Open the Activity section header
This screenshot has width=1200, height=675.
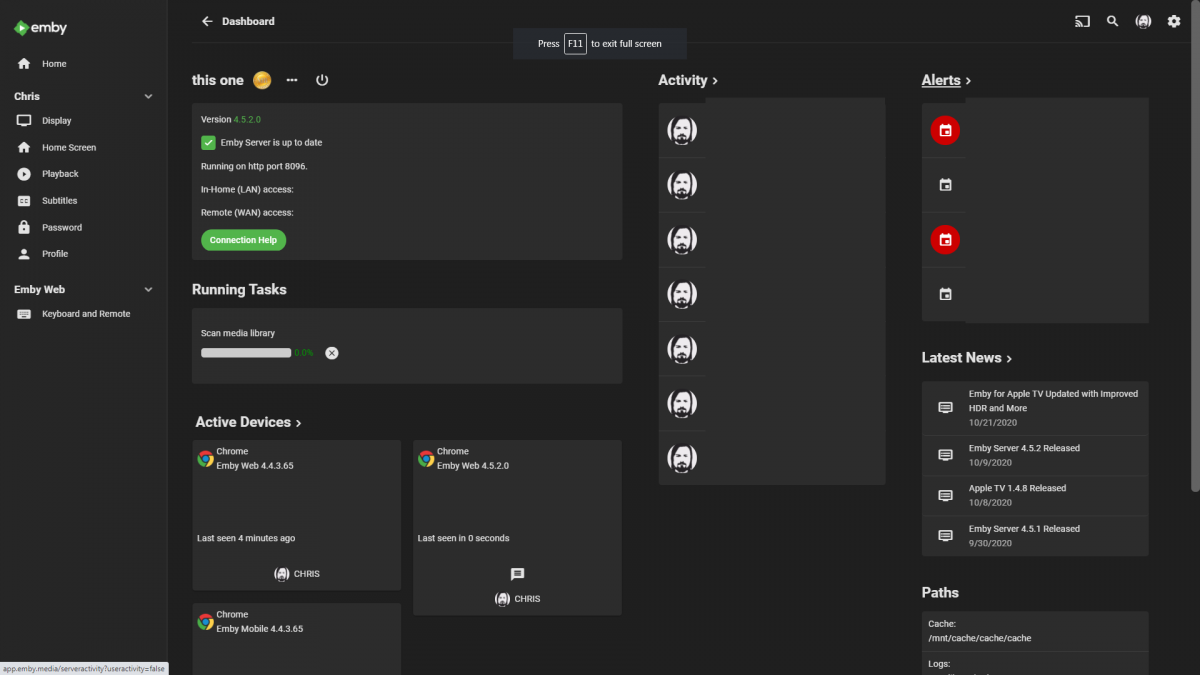click(x=688, y=80)
